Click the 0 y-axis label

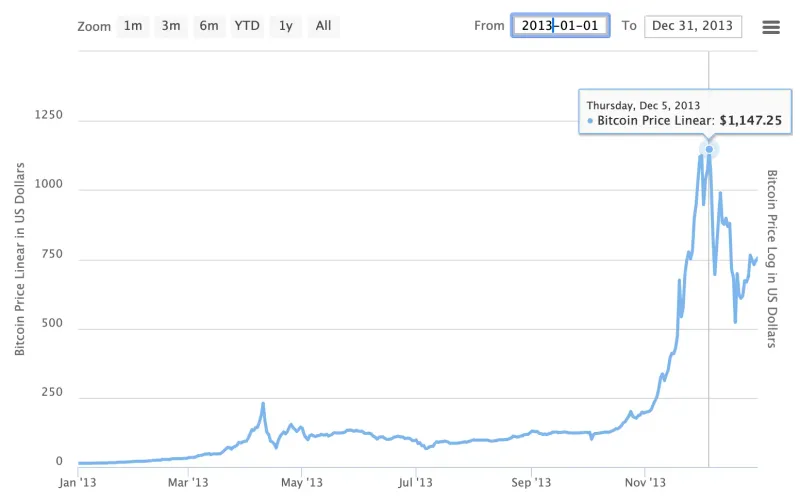(x=59, y=462)
